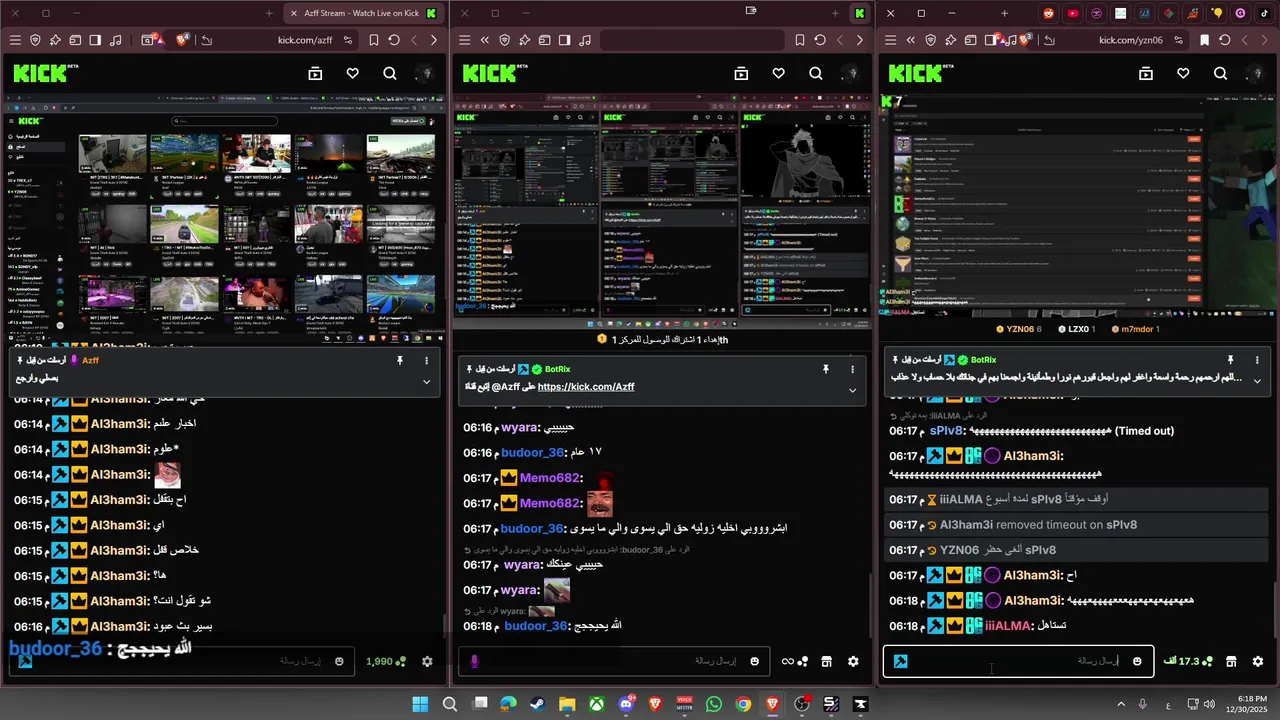Toggle the sidebar panel in the middle window

click(x=564, y=40)
